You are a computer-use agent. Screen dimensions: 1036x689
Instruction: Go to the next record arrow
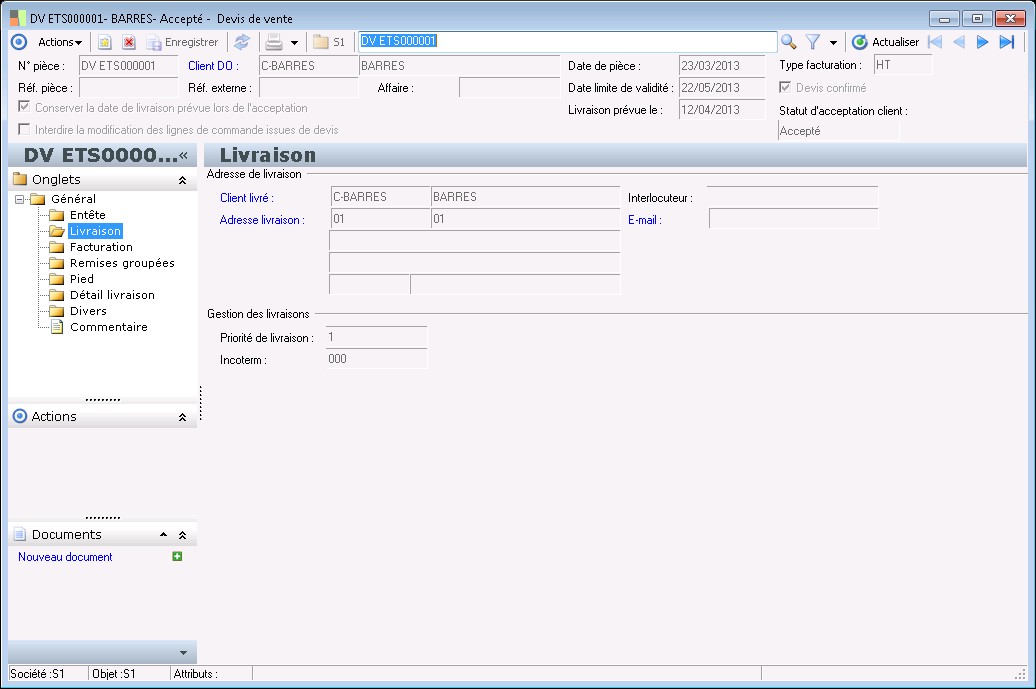(x=982, y=42)
